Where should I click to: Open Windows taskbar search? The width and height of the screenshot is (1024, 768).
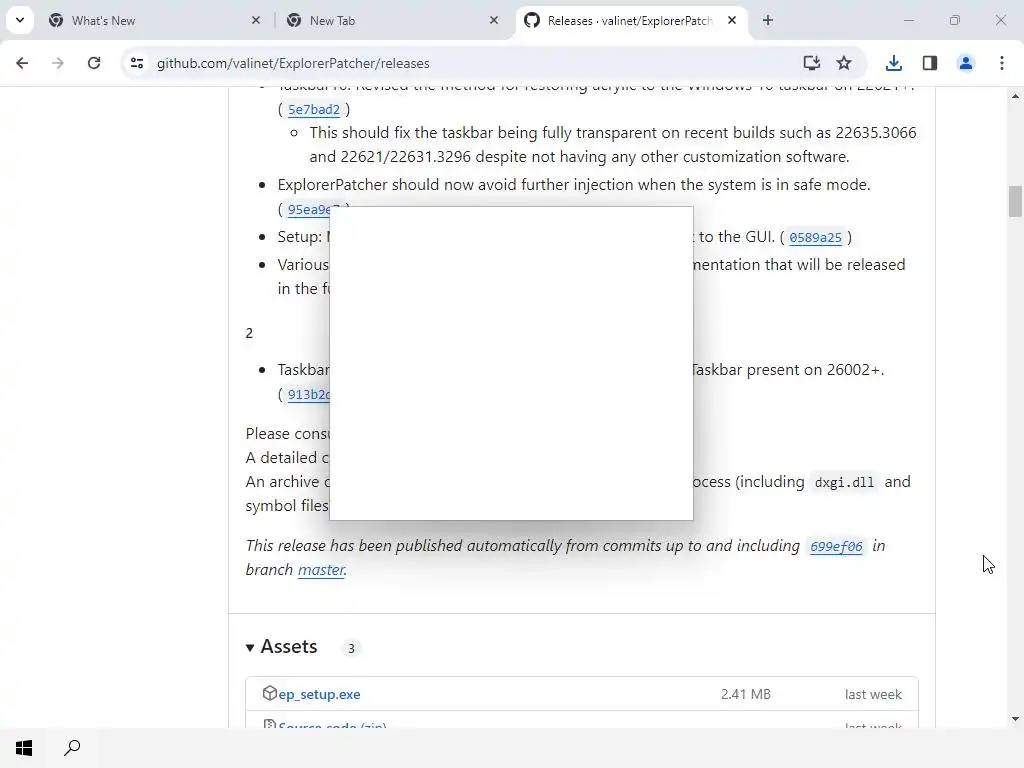click(72, 748)
